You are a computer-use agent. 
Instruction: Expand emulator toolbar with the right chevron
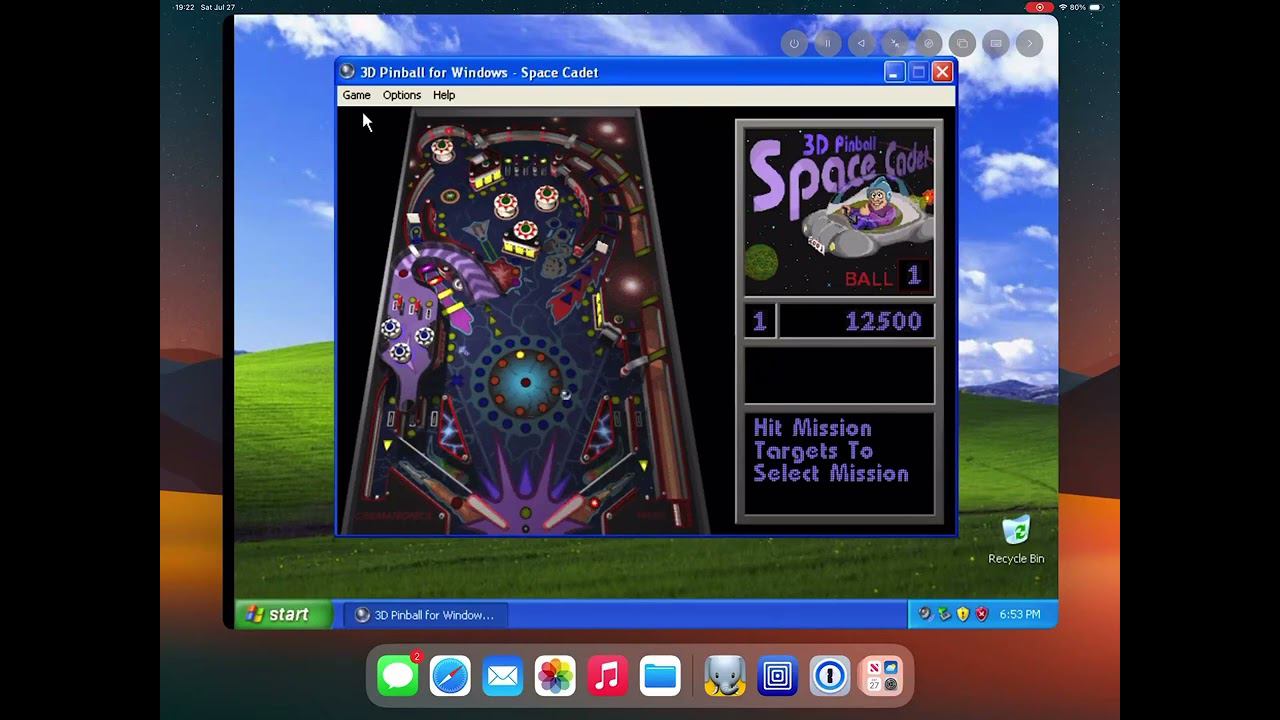click(x=1029, y=43)
